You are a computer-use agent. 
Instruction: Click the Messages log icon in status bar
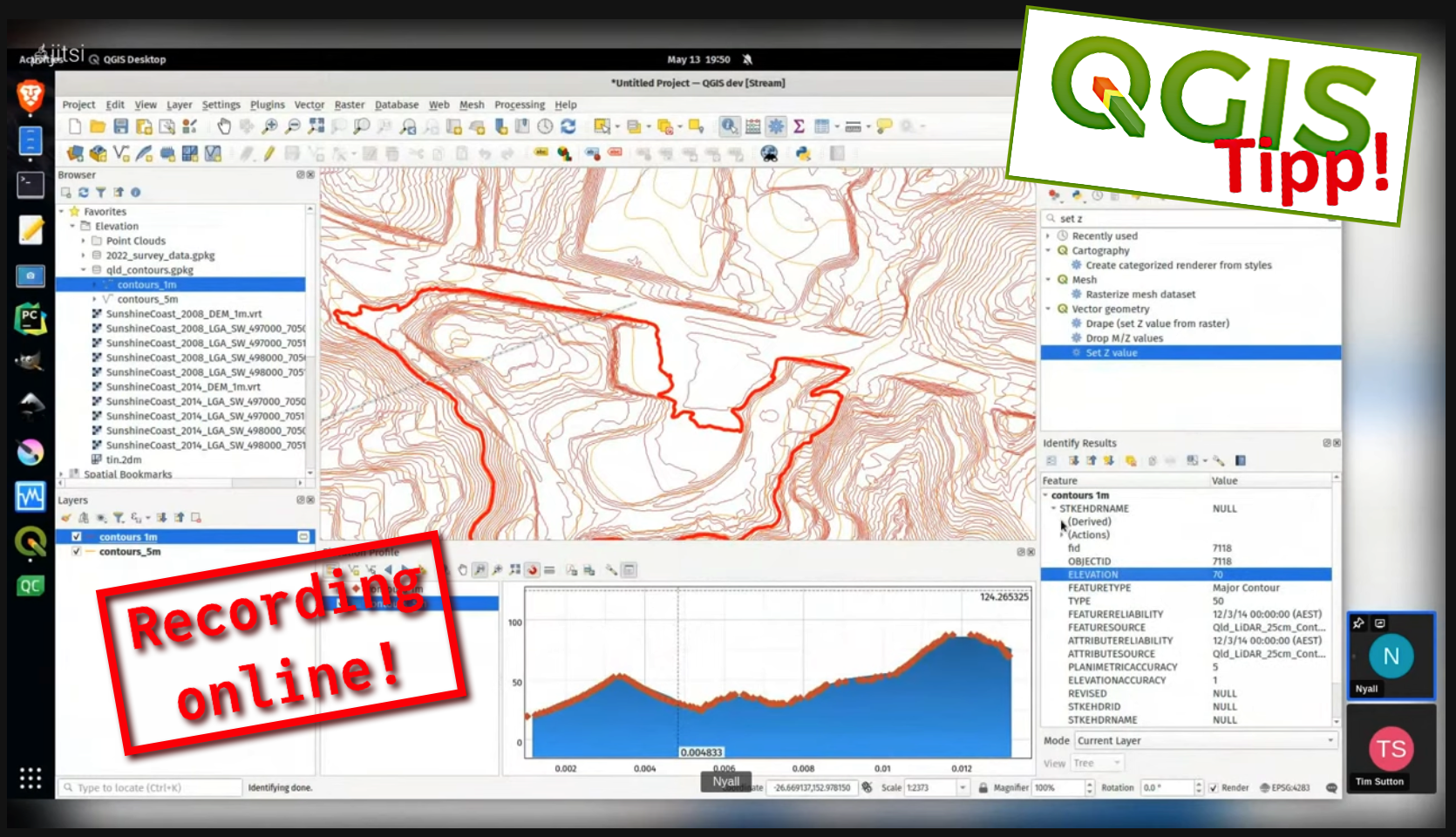(x=1331, y=787)
